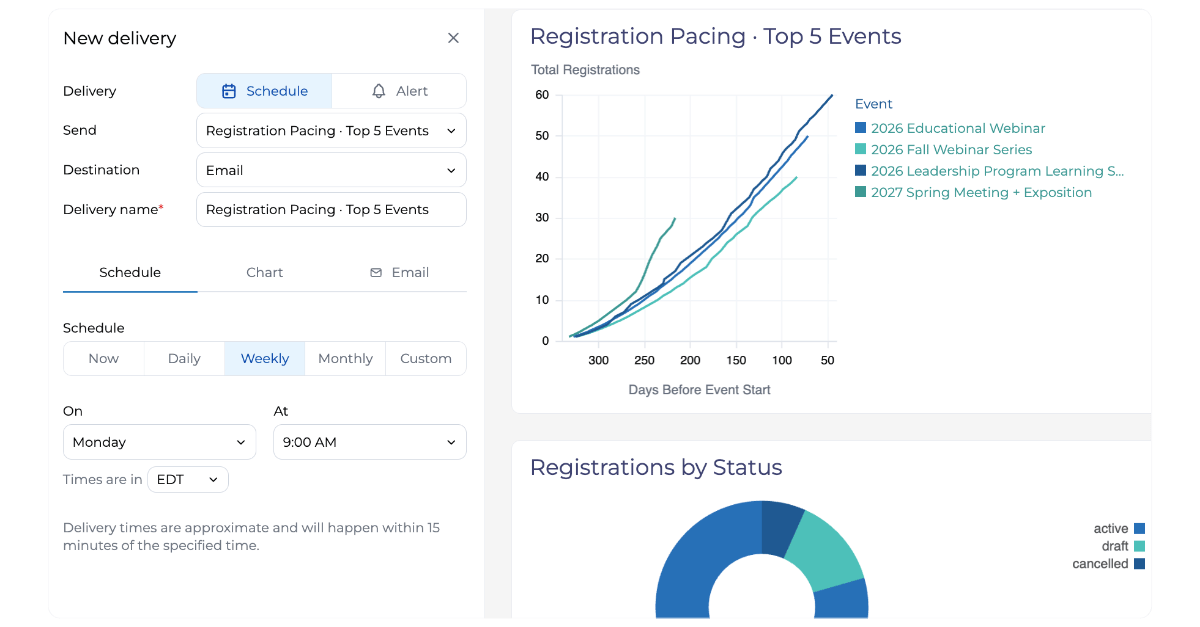Click the teal draft donut segment
Viewport: 1200px width, 627px height.
[826, 550]
